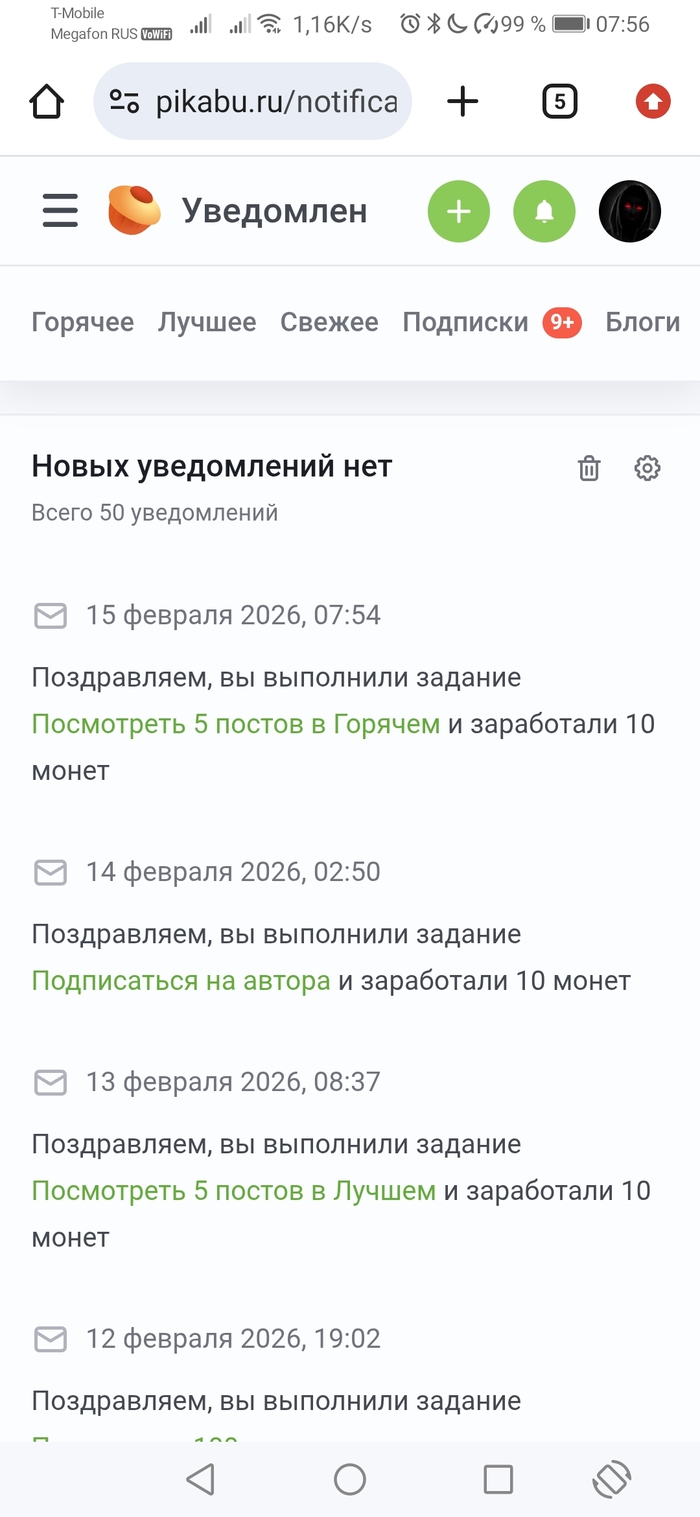The height and width of the screenshot is (1517, 700).
Task: Click the 'Посмотреть 5 постов в Лучшем' link
Action: [x=234, y=1191]
